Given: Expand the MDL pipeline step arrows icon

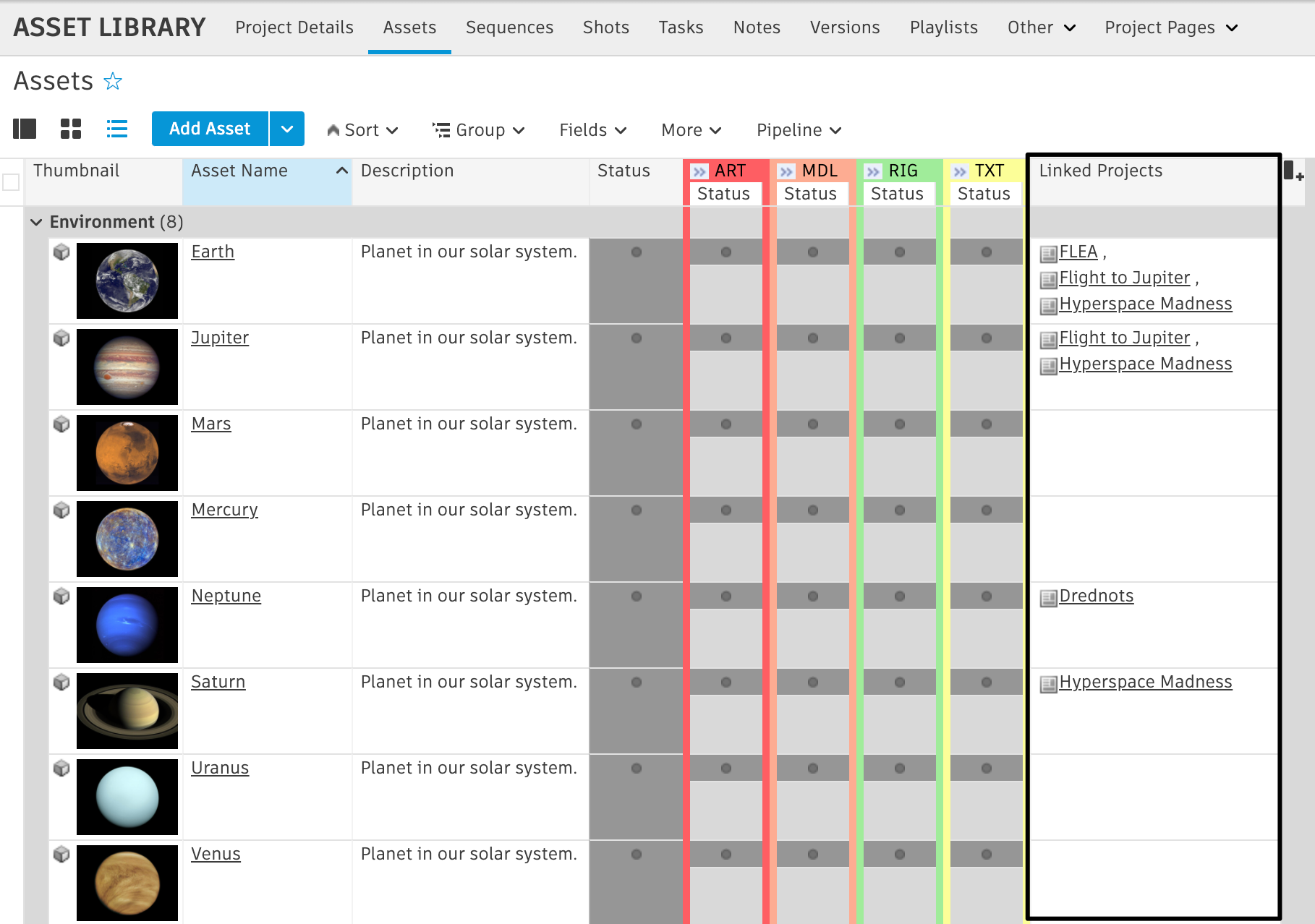Looking at the screenshot, I should pos(786,171).
